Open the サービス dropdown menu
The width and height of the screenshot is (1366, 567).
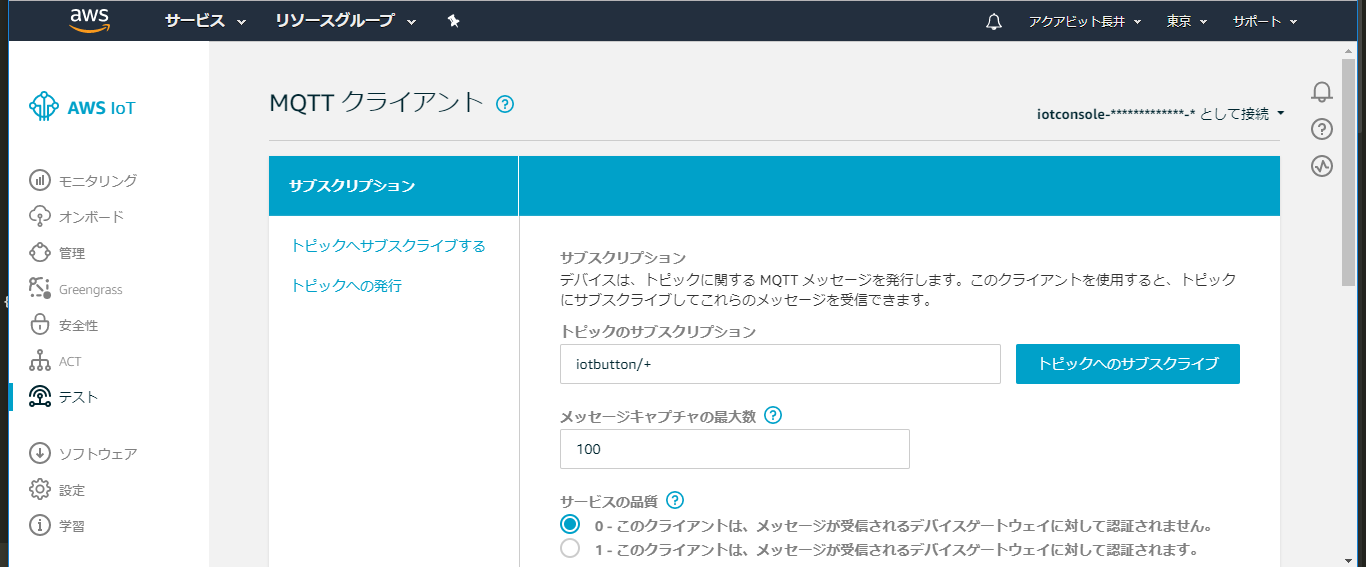[x=205, y=21]
